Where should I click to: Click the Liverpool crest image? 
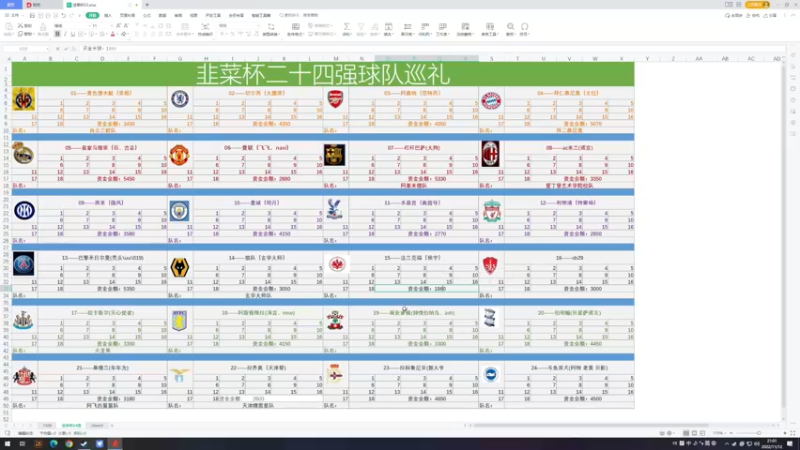coord(491,211)
